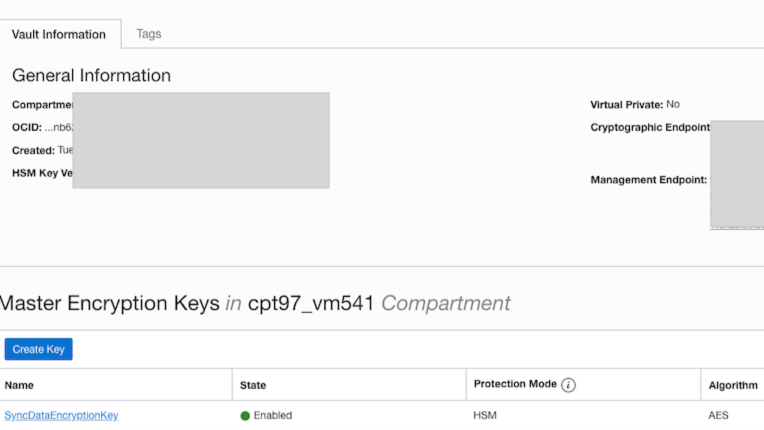Click the Name column header
Screen dimensions: 764x430
coord(19,385)
